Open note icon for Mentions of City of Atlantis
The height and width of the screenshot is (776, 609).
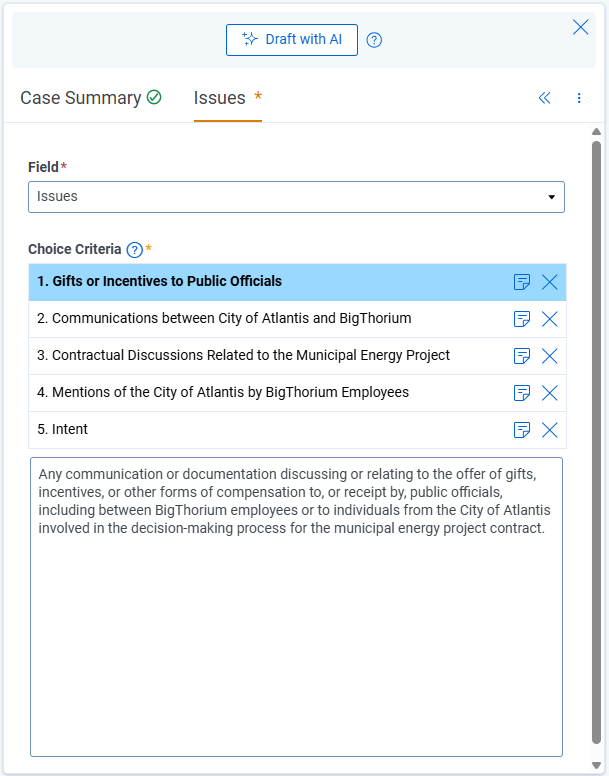(522, 393)
